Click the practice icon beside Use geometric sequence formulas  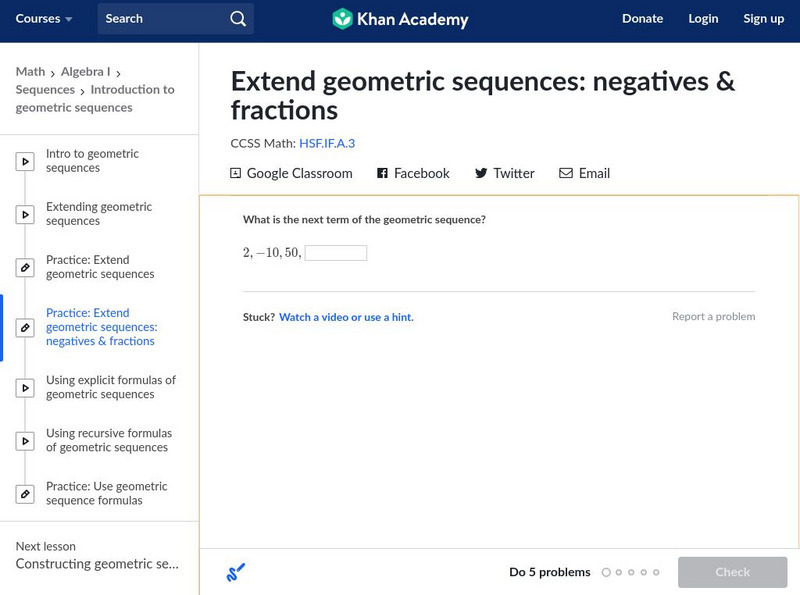pos(25,494)
